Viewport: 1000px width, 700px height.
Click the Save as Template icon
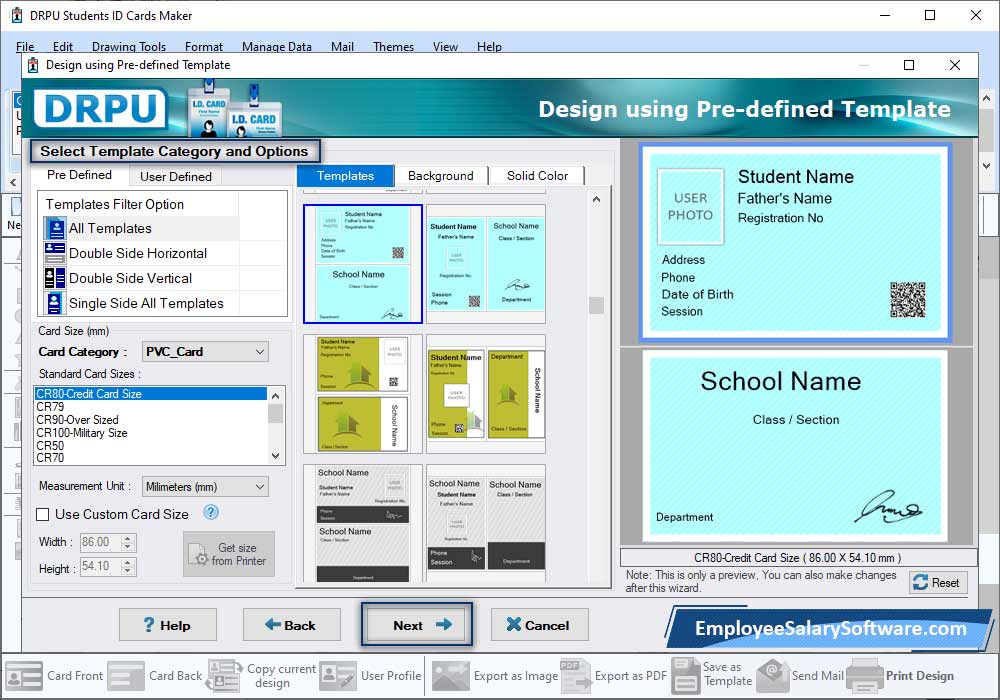tap(686, 676)
